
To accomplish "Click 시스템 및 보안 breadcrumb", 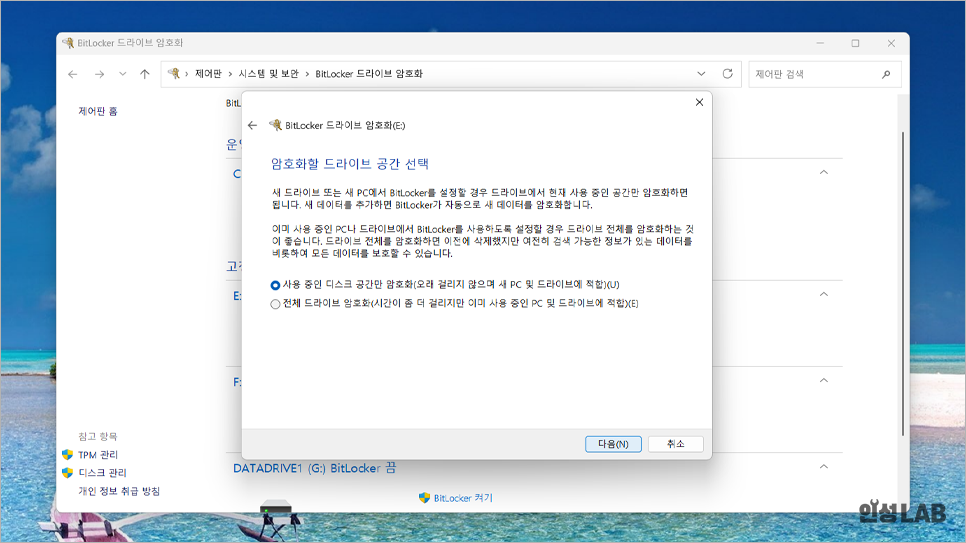I will (x=269, y=74).
